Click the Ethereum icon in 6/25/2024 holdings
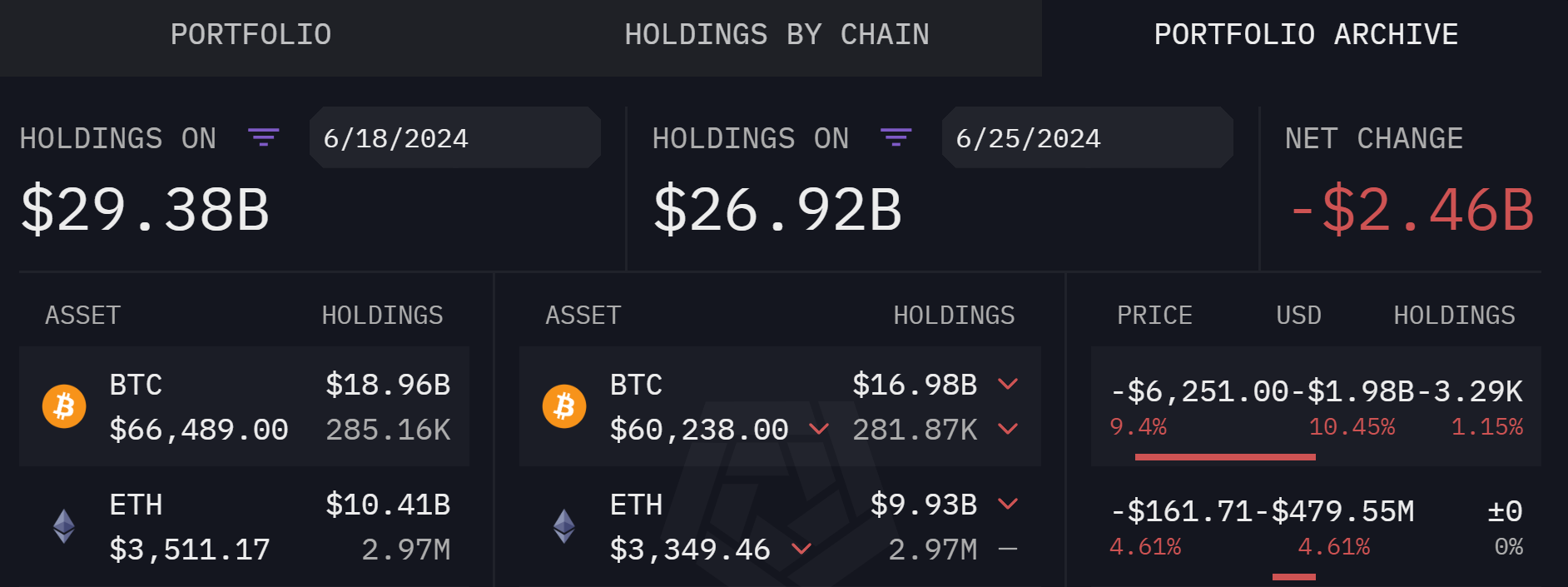Screen dimensions: 1568x587 pos(564,526)
